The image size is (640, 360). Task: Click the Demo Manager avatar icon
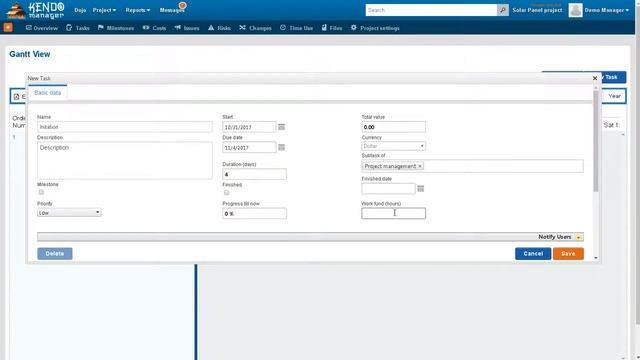click(575, 10)
